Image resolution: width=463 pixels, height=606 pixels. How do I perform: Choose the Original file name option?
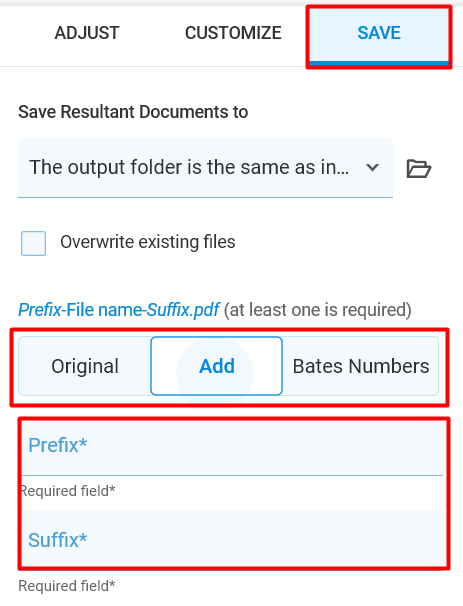85,366
